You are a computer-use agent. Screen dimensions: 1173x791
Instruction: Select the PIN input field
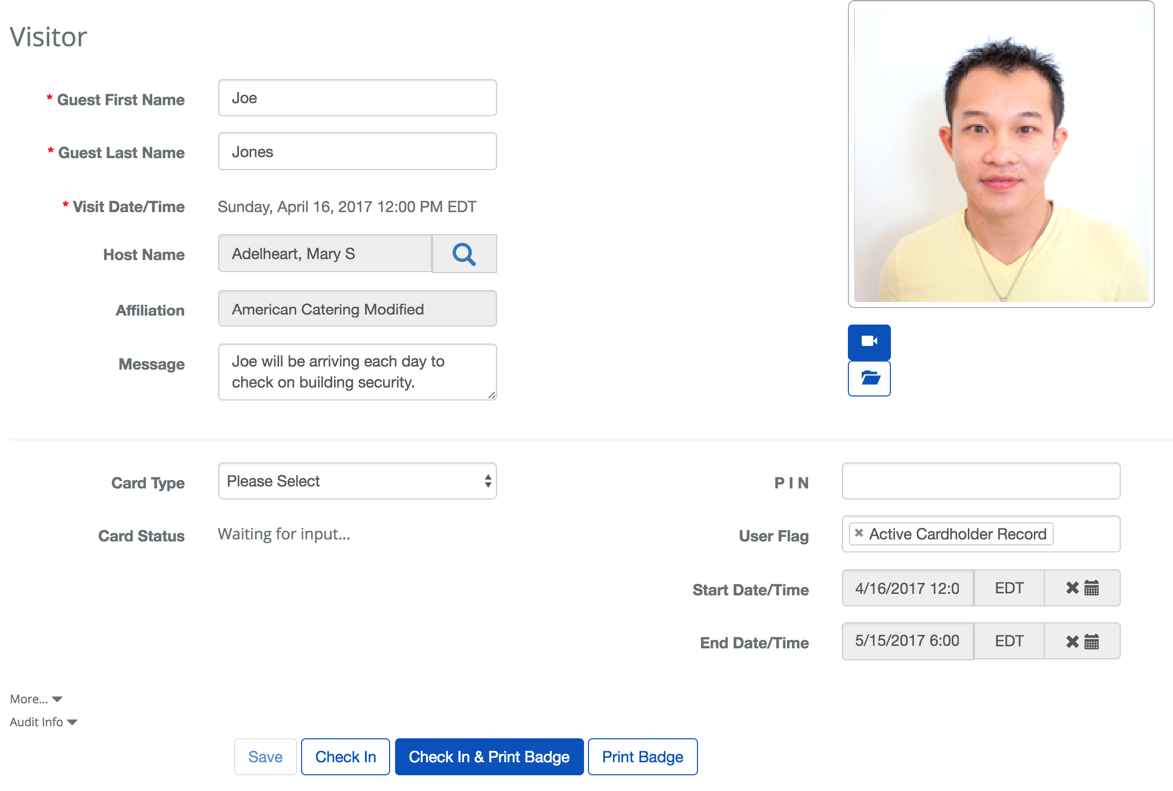(x=980, y=481)
